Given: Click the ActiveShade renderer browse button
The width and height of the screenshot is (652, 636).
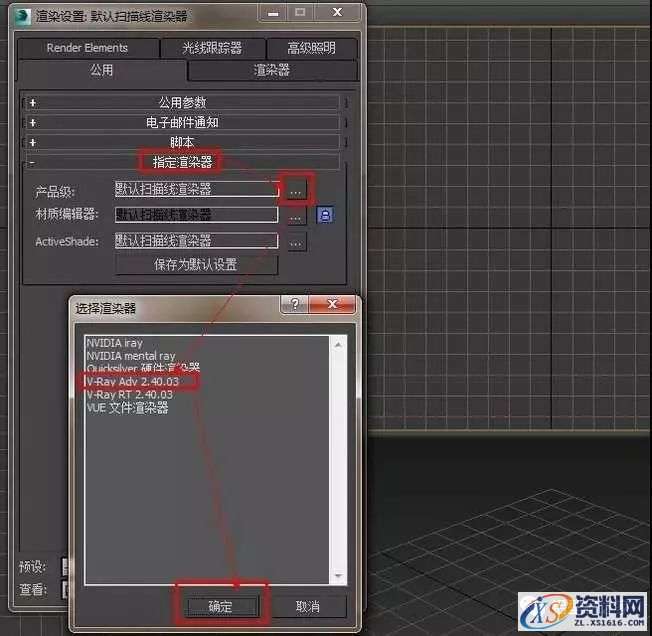Looking at the screenshot, I should (296, 242).
